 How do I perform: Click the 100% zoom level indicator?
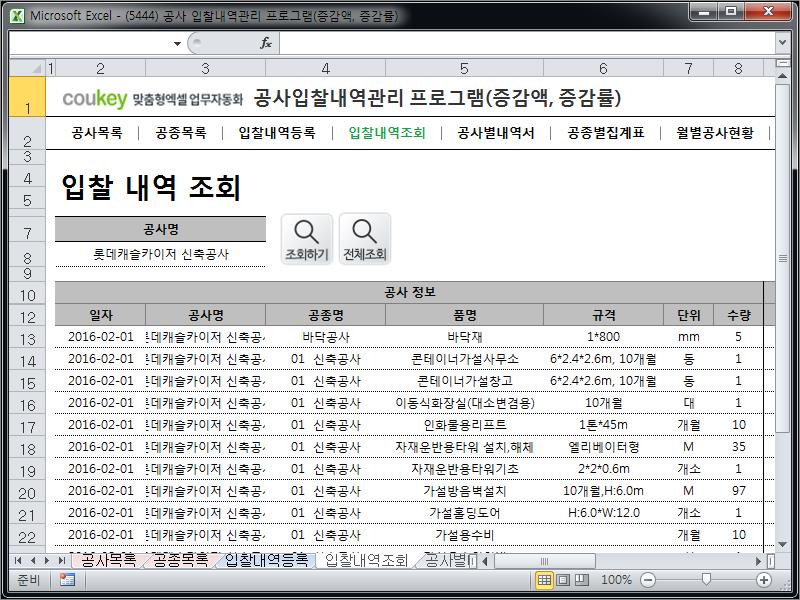pos(616,580)
